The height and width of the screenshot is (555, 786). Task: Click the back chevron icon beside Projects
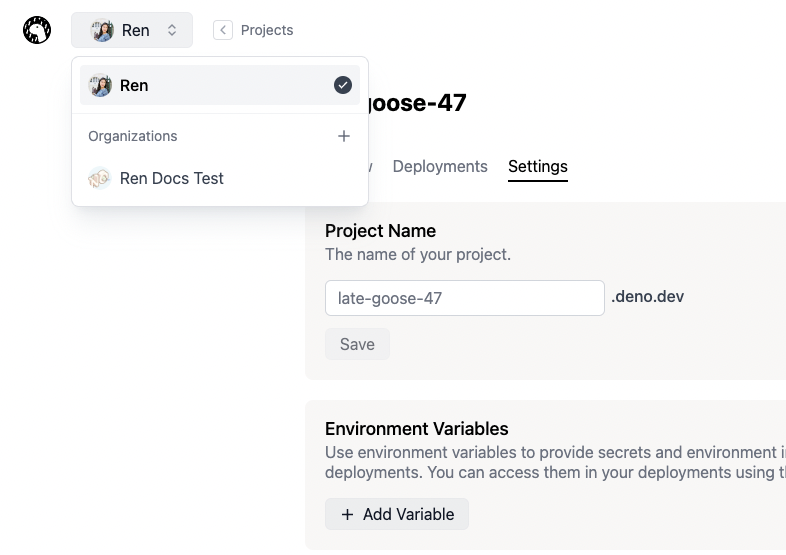point(222,30)
